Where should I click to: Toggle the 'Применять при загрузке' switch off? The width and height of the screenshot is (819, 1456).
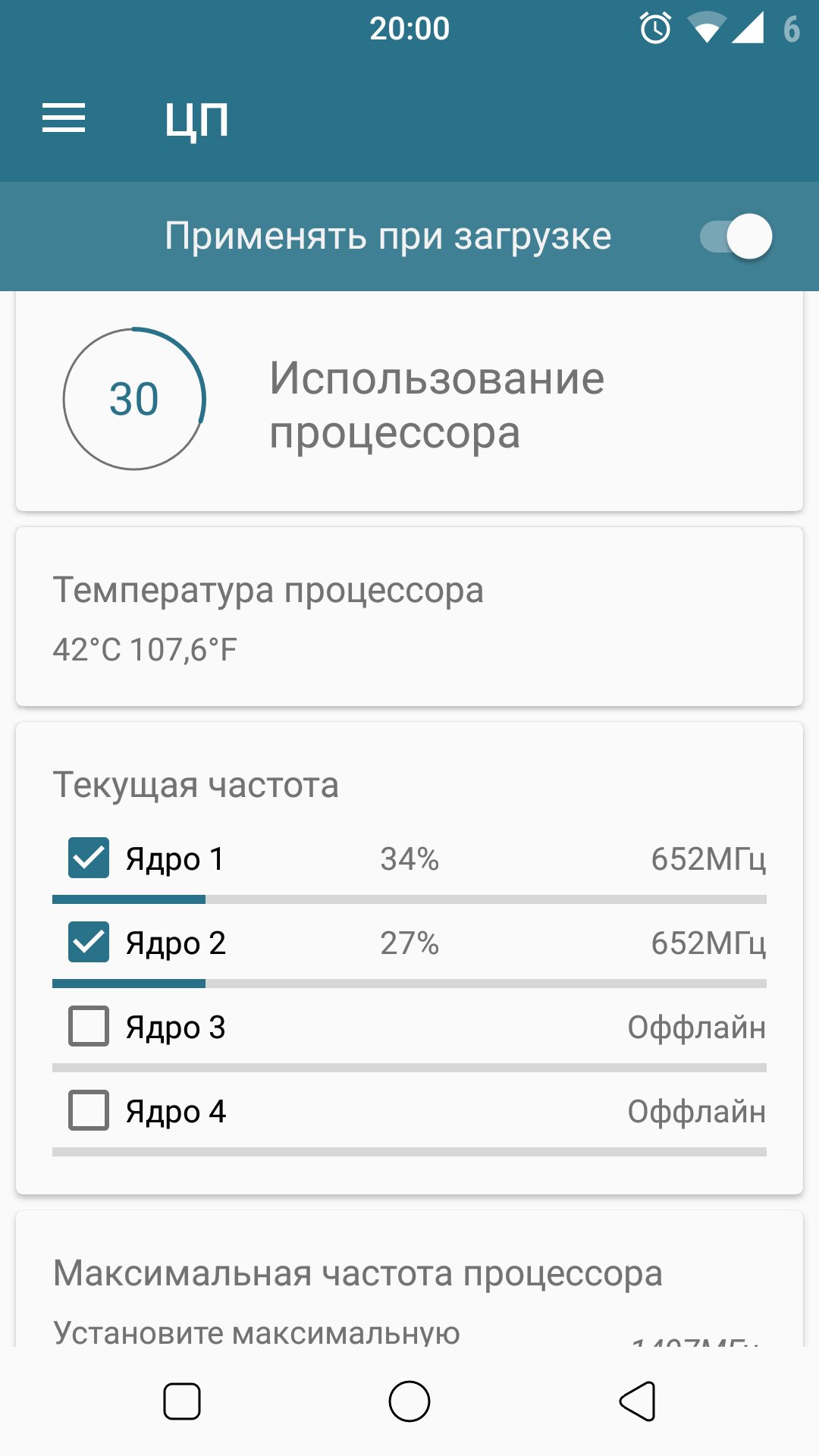pos(736,236)
